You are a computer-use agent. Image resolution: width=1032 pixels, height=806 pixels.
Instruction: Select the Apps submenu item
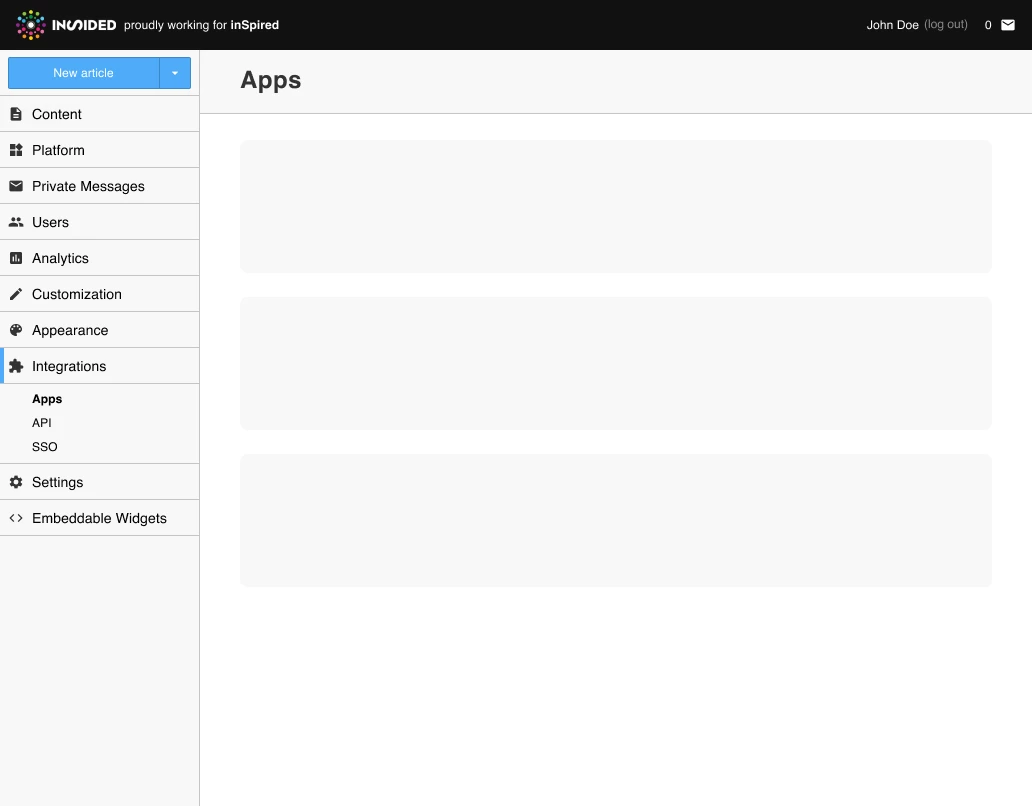coord(47,399)
